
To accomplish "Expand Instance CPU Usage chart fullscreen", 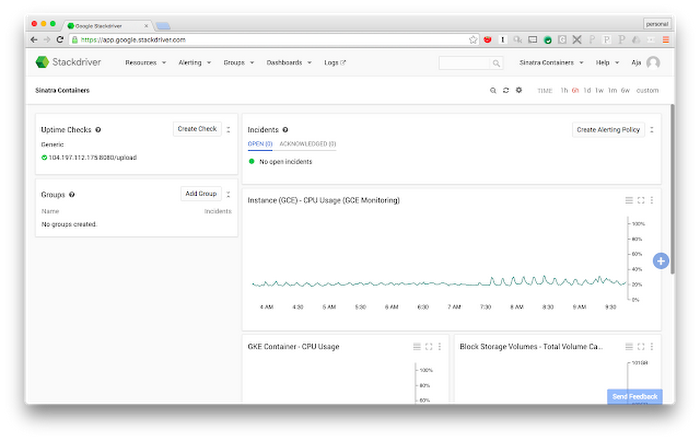I will pos(641,200).
